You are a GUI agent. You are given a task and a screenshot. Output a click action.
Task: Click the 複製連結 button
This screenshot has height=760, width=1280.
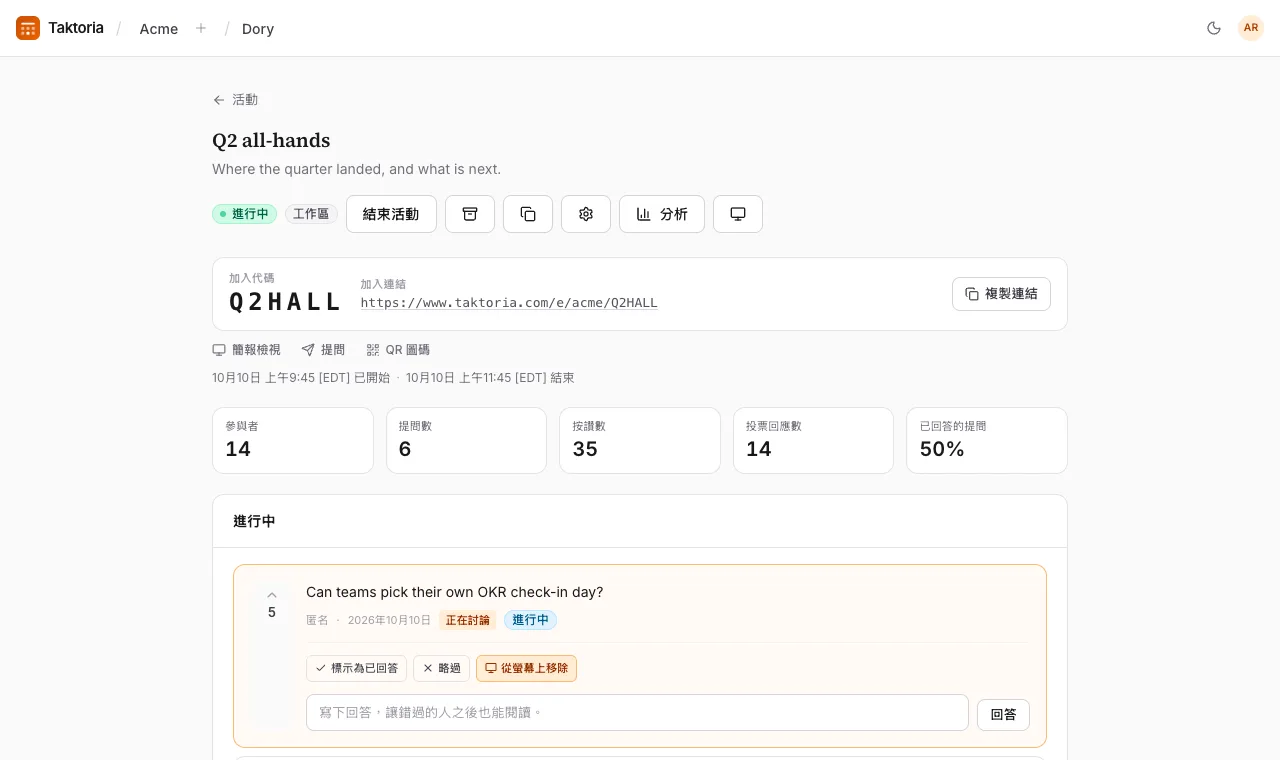pyautogui.click(x=1001, y=294)
